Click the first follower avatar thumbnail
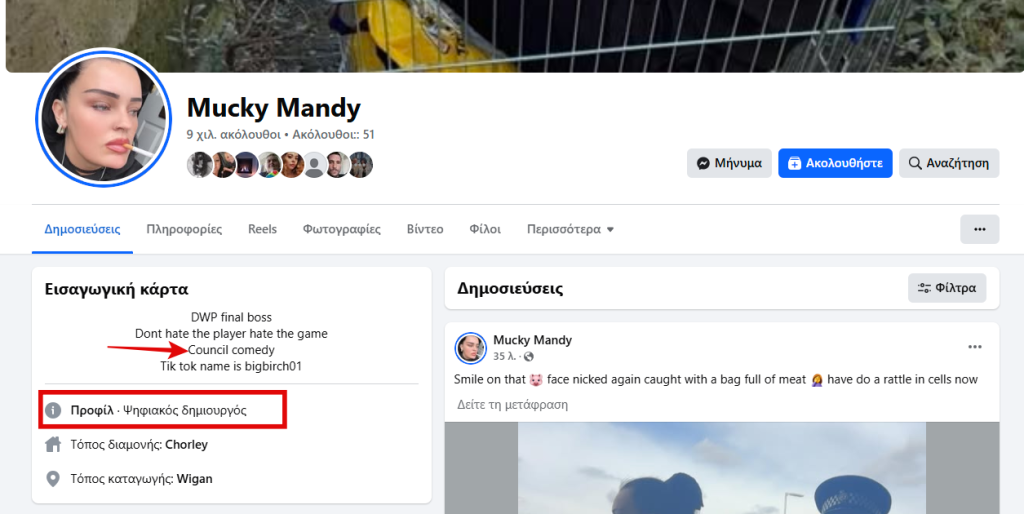The image size is (1024, 514). pos(198,165)
